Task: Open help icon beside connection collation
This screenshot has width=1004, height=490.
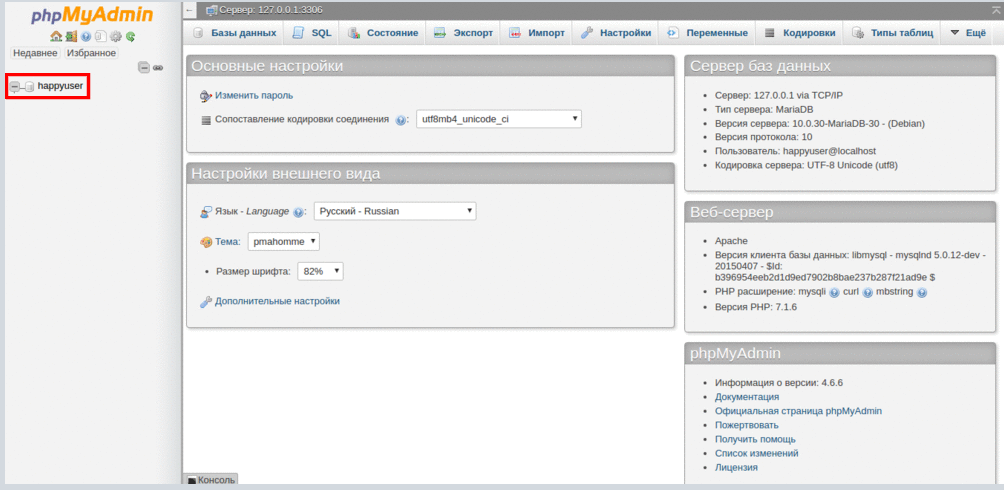Action: click(401, 120)
